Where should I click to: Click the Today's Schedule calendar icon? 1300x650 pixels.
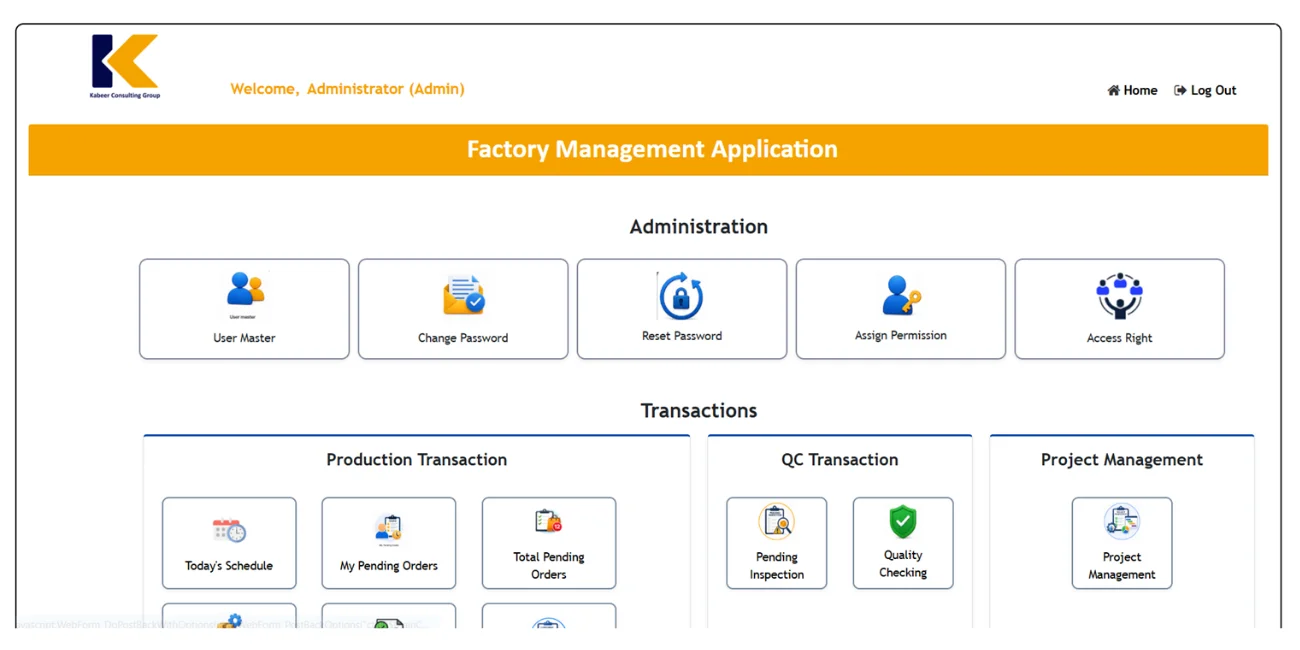point(229,531)
